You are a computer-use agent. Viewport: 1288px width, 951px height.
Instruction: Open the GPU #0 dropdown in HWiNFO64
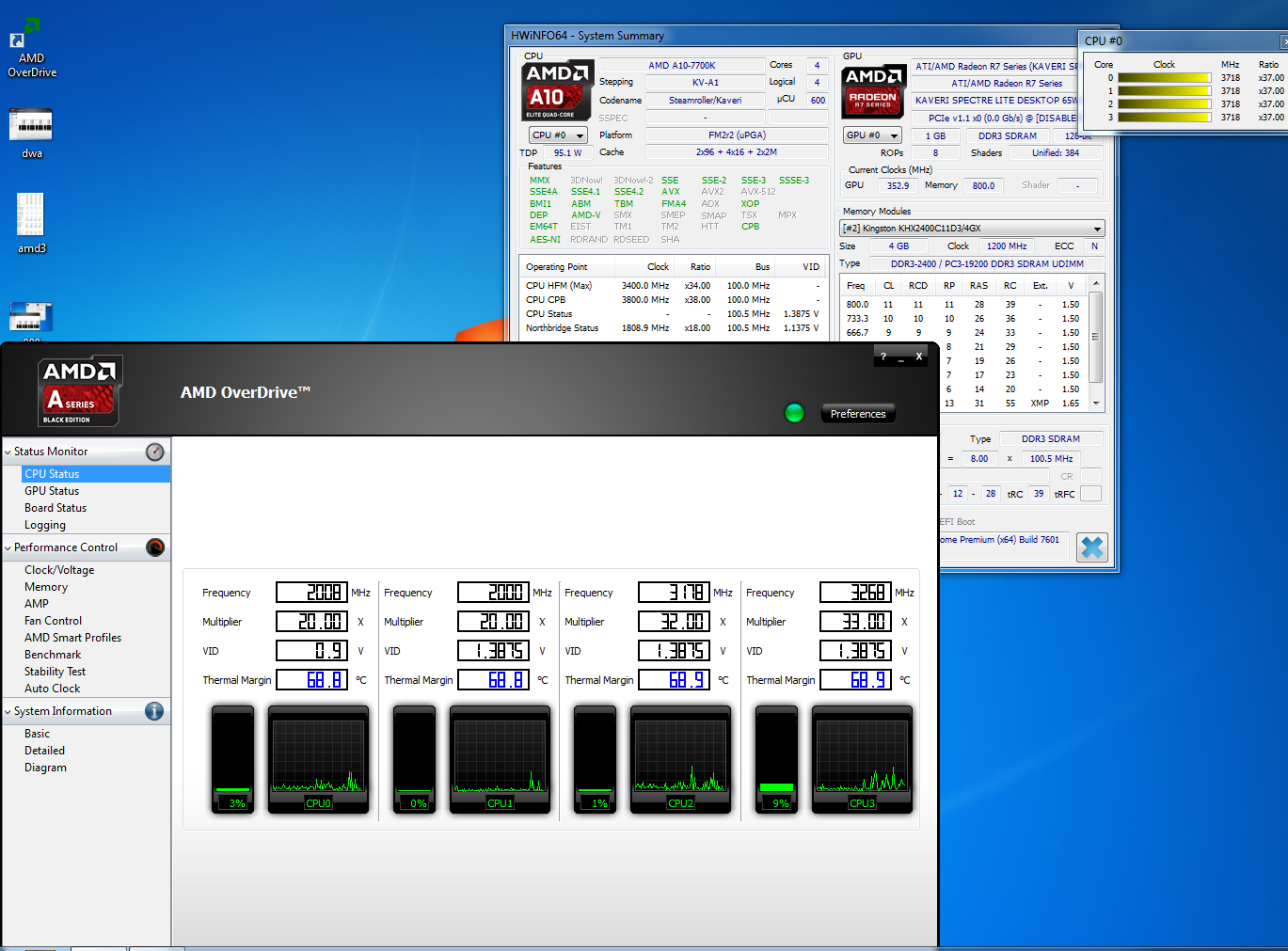tap(872, 135)
